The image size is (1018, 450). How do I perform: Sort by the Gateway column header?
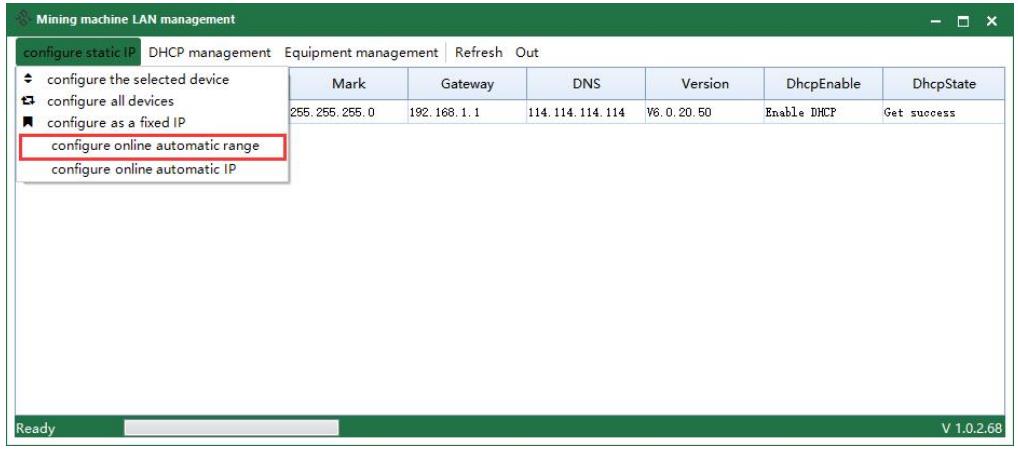tap(465, 85)
